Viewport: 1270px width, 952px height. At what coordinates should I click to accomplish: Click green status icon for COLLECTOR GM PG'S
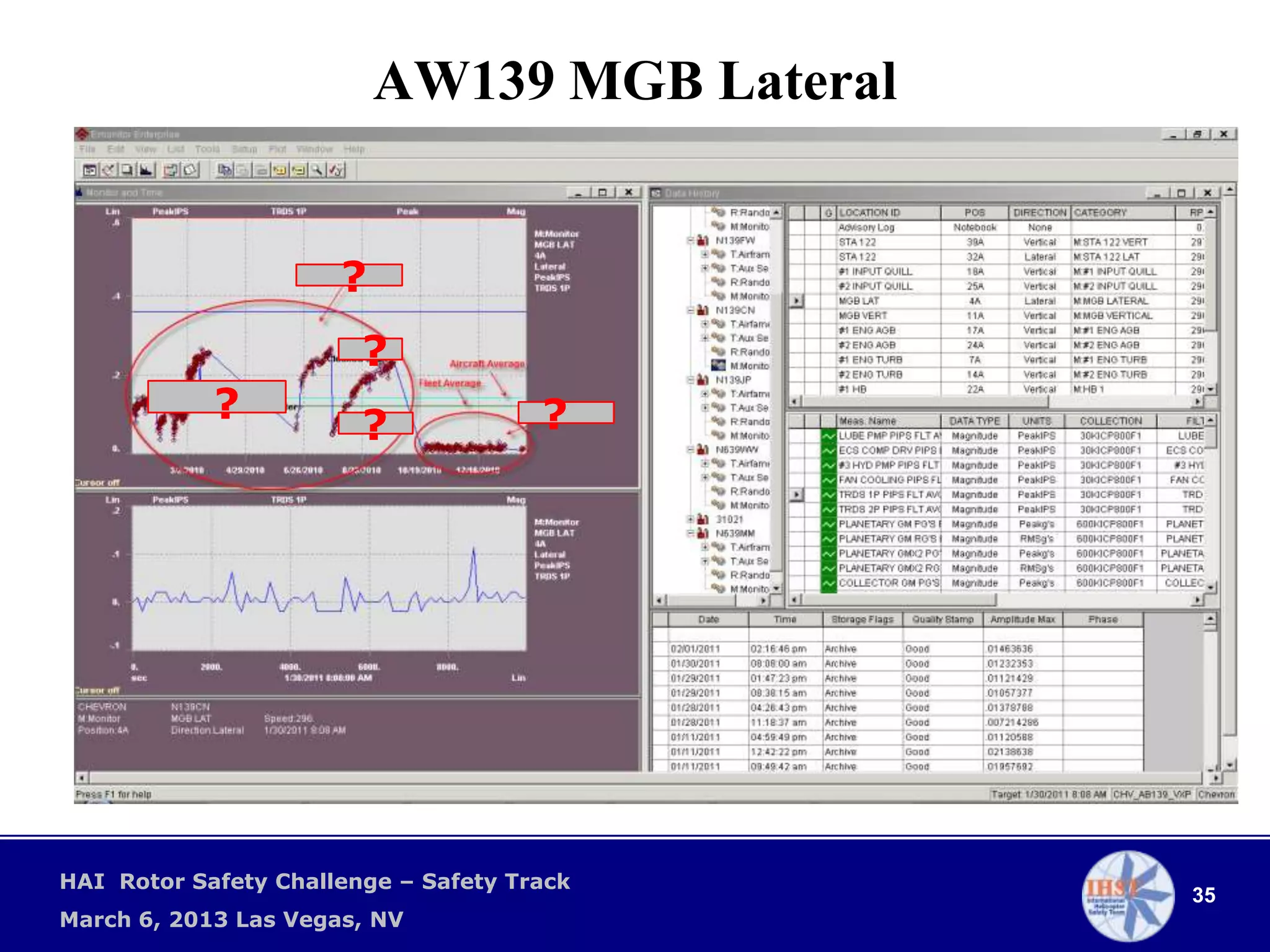coord(828,583)
